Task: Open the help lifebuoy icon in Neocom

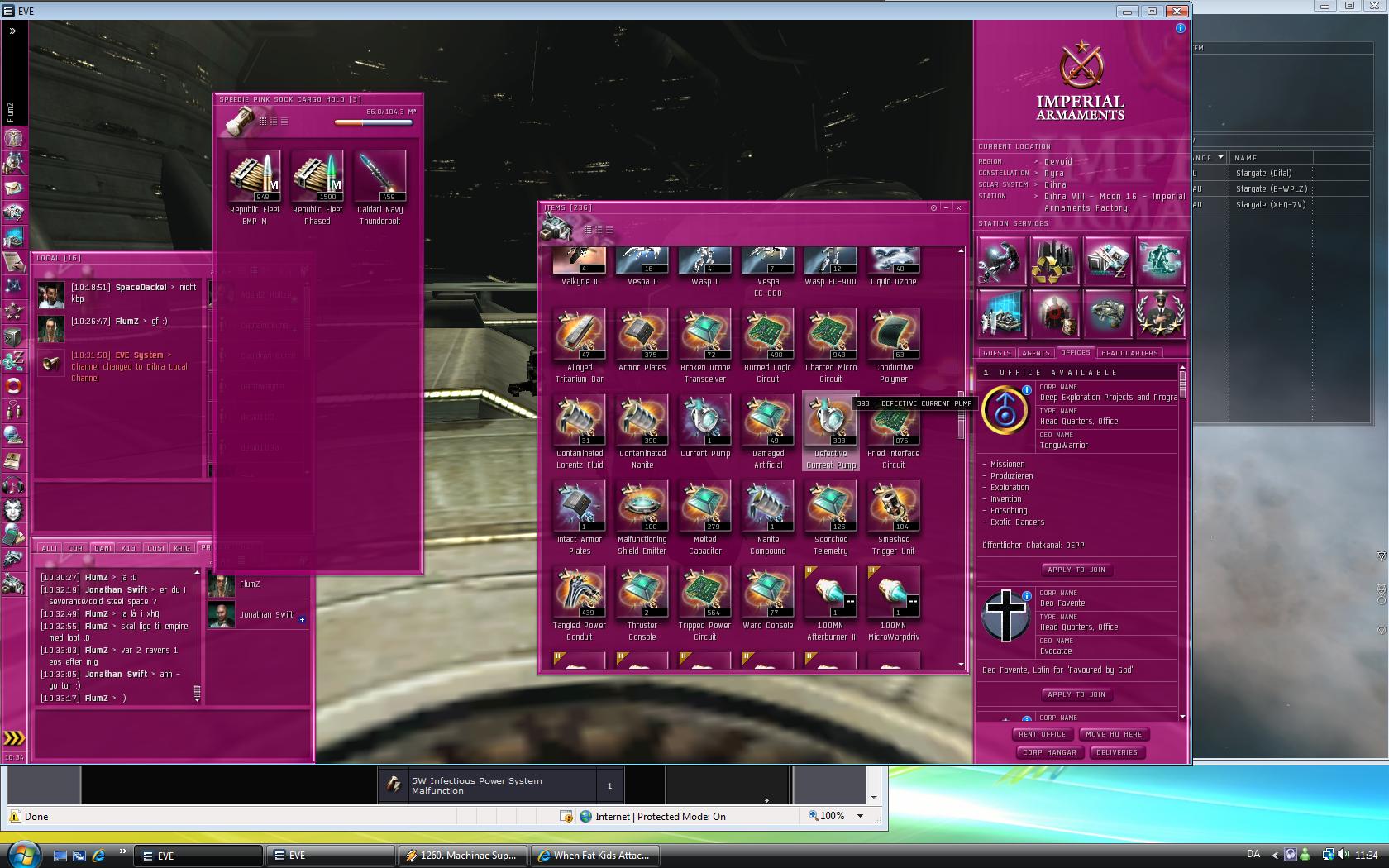Action: 14,386
